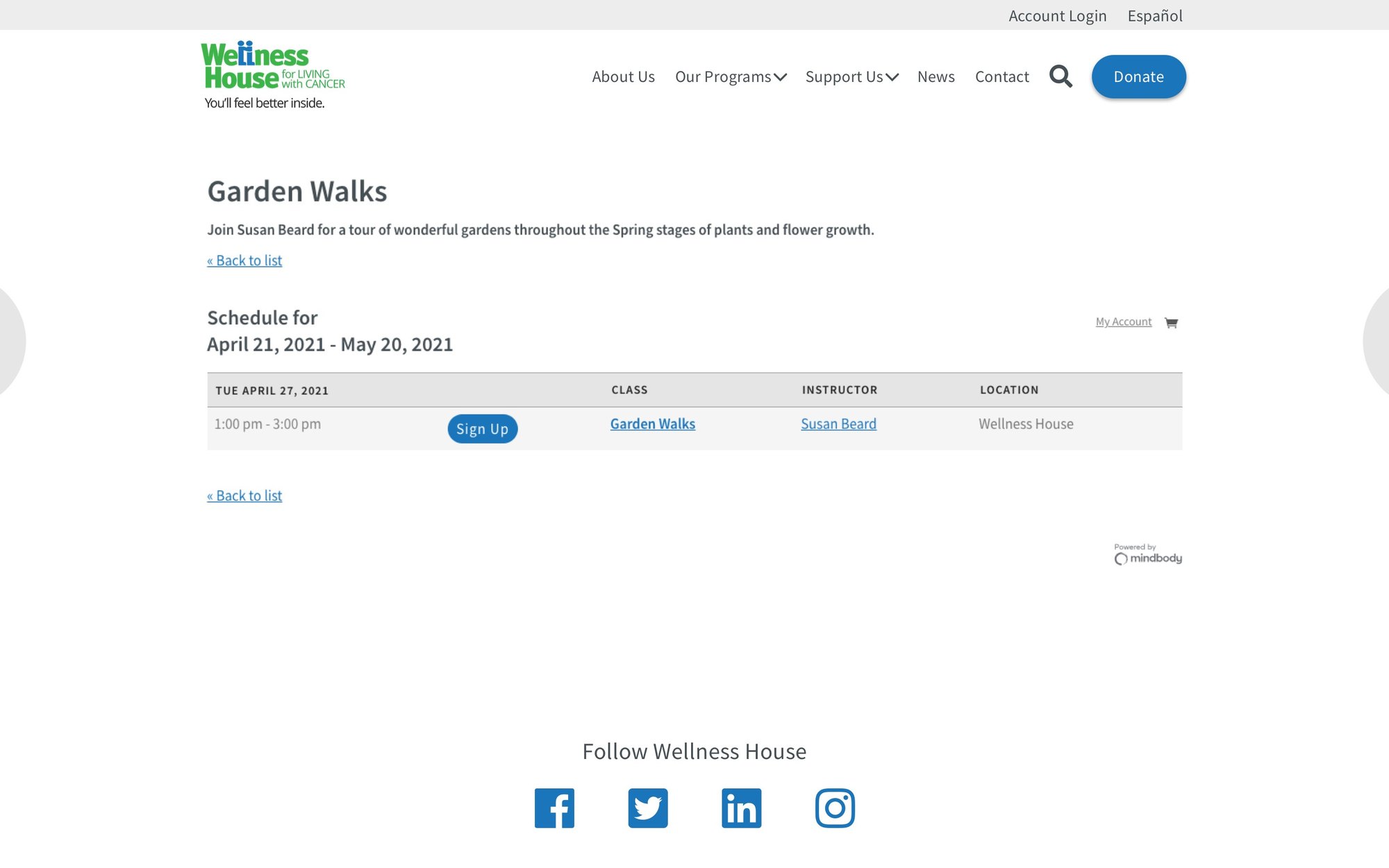This screenshot has width=1389, height=868.
Task: Expand the Support Us dropdown
Action: [852, 76]
